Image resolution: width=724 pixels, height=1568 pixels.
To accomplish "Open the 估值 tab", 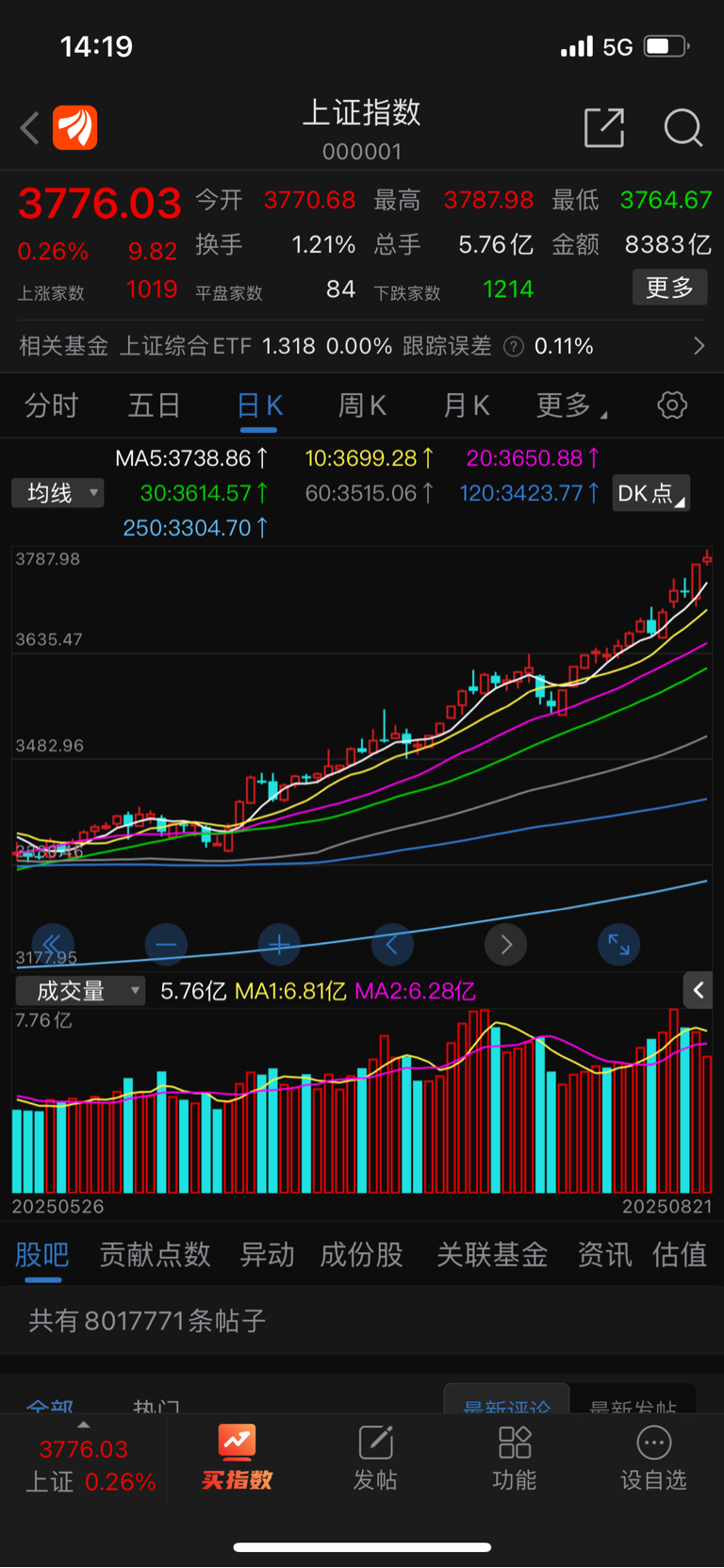I will pyautogui.click(x=680, y=1255).
